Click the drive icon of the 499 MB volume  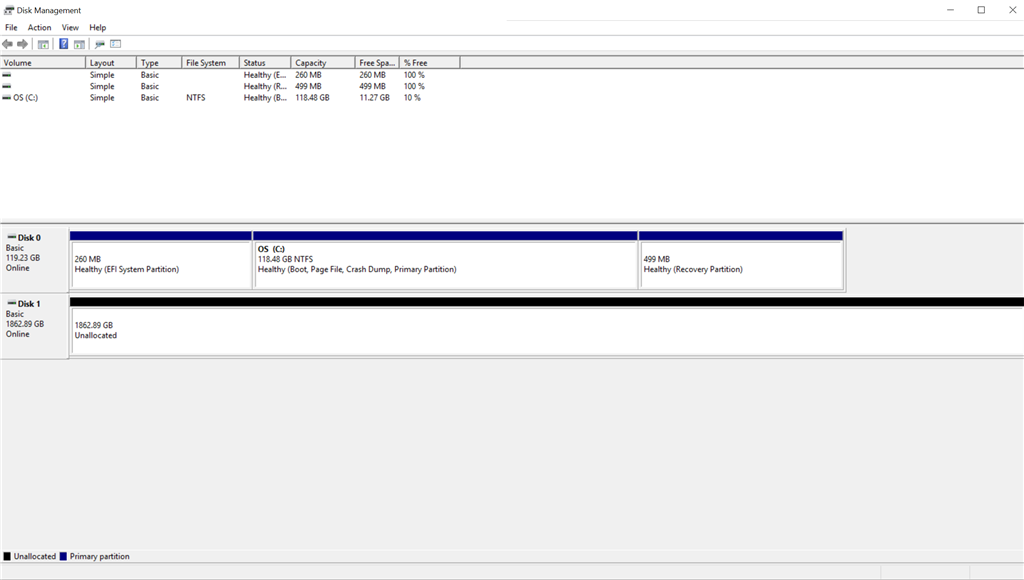pyautogui.click(x=7, y=86)
